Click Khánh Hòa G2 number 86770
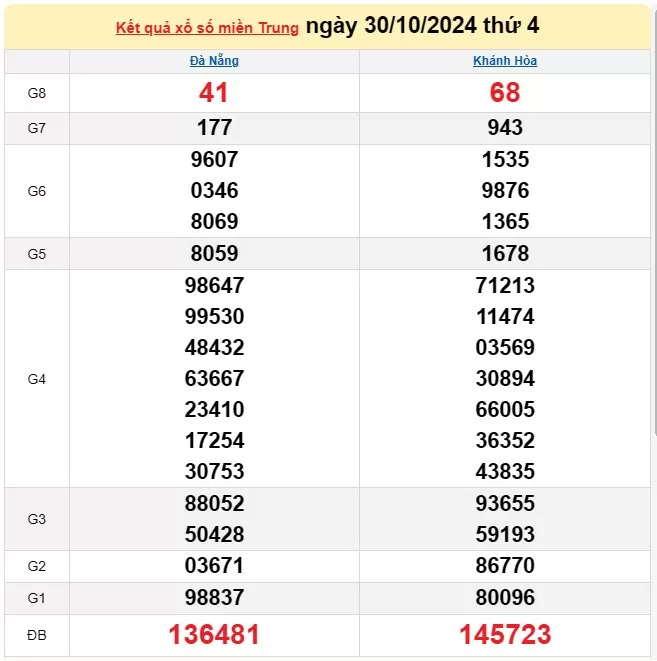 tap(505, 566)
